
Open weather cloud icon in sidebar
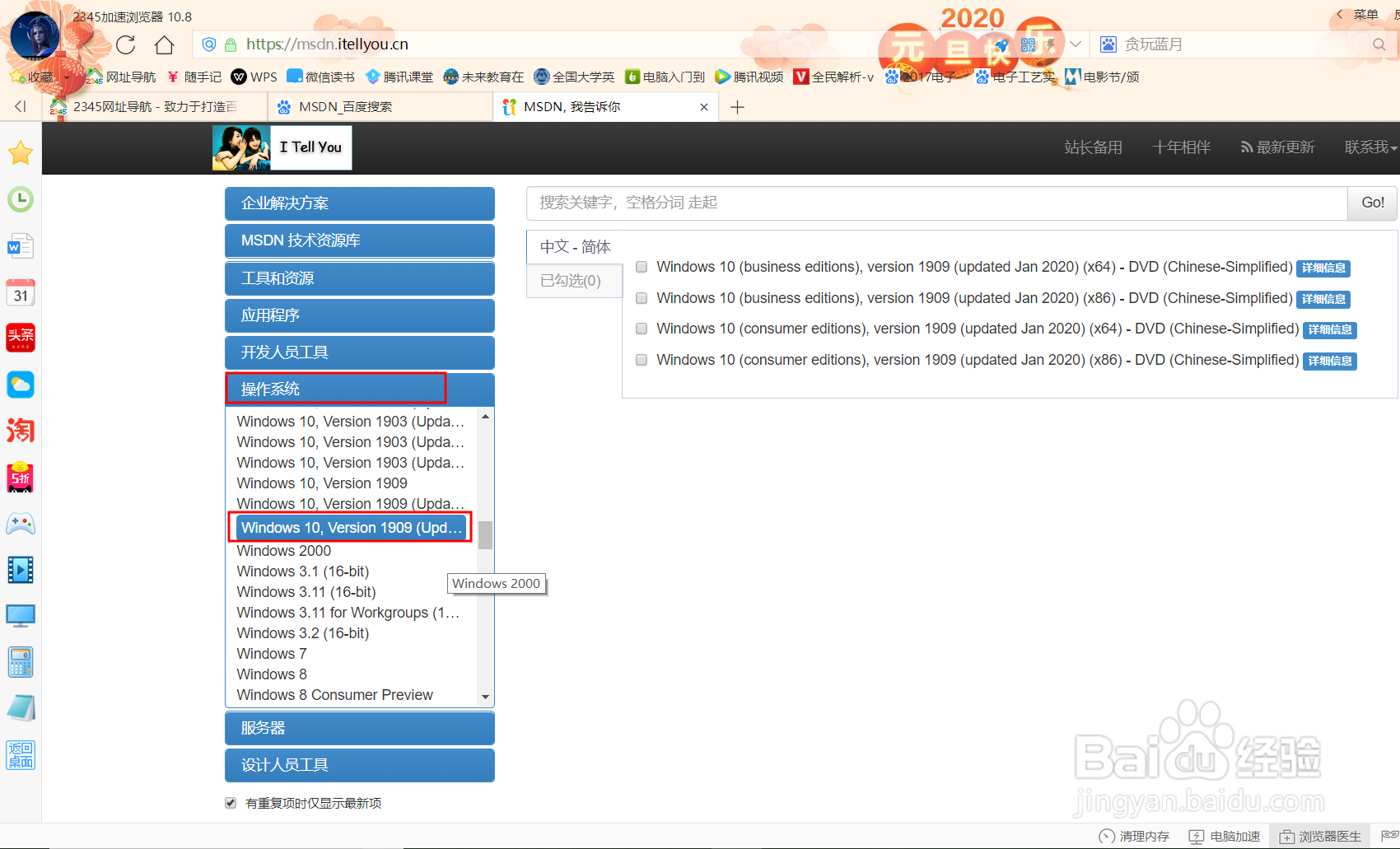click(21, 385)
